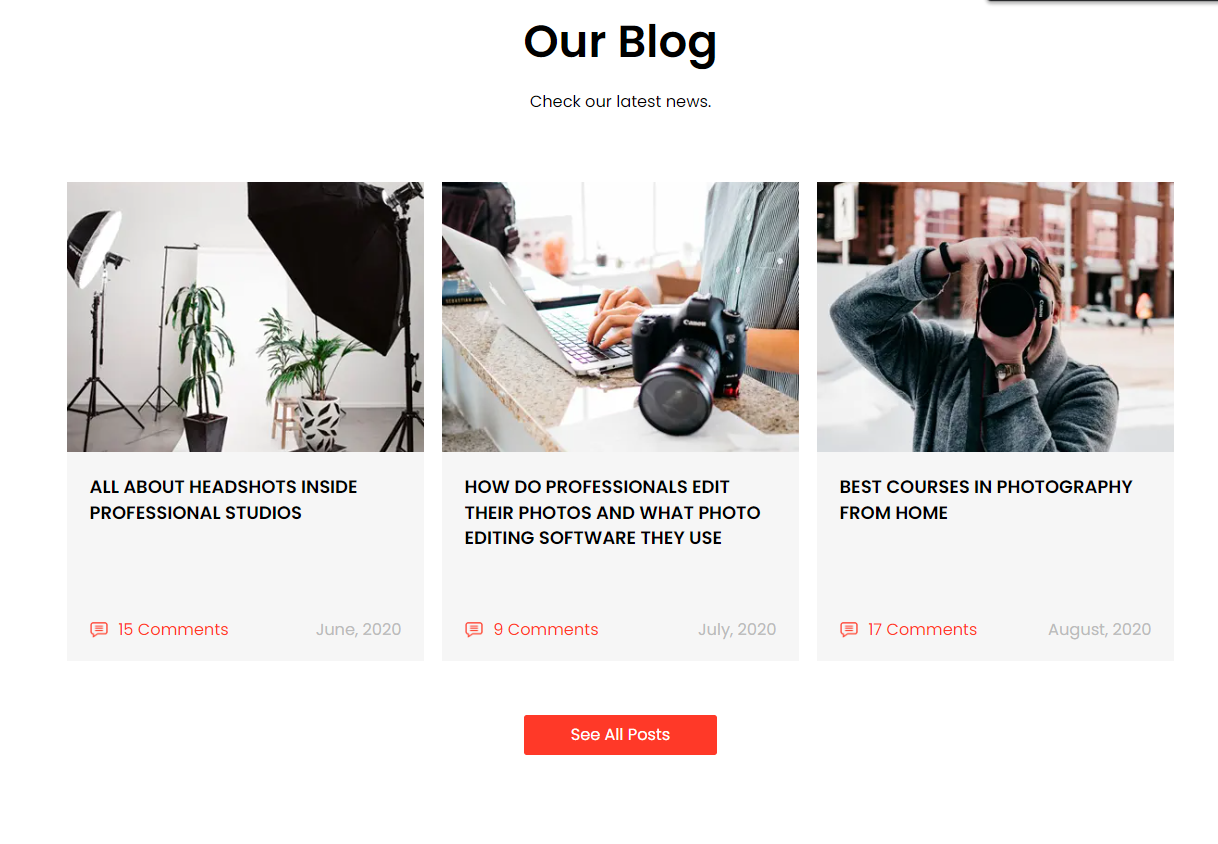Open How Do Professionals Edit Their Photos post
Viewport: 1218px width, 844px height.
[x=612, y=512]
